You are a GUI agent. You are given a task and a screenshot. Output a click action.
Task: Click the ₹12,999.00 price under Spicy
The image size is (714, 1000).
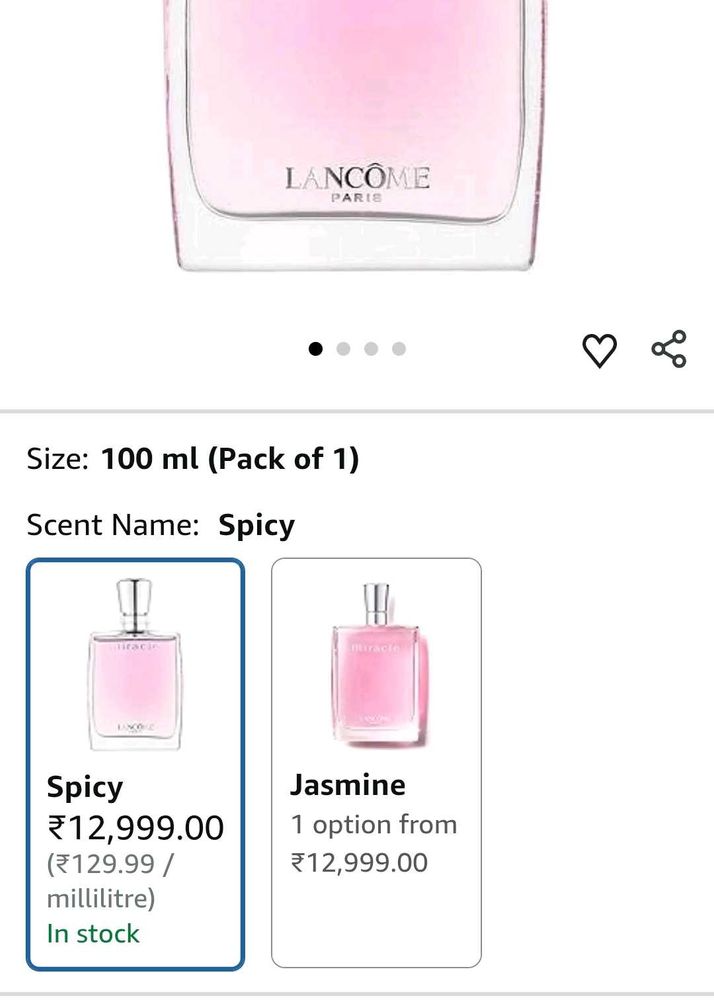135,827
